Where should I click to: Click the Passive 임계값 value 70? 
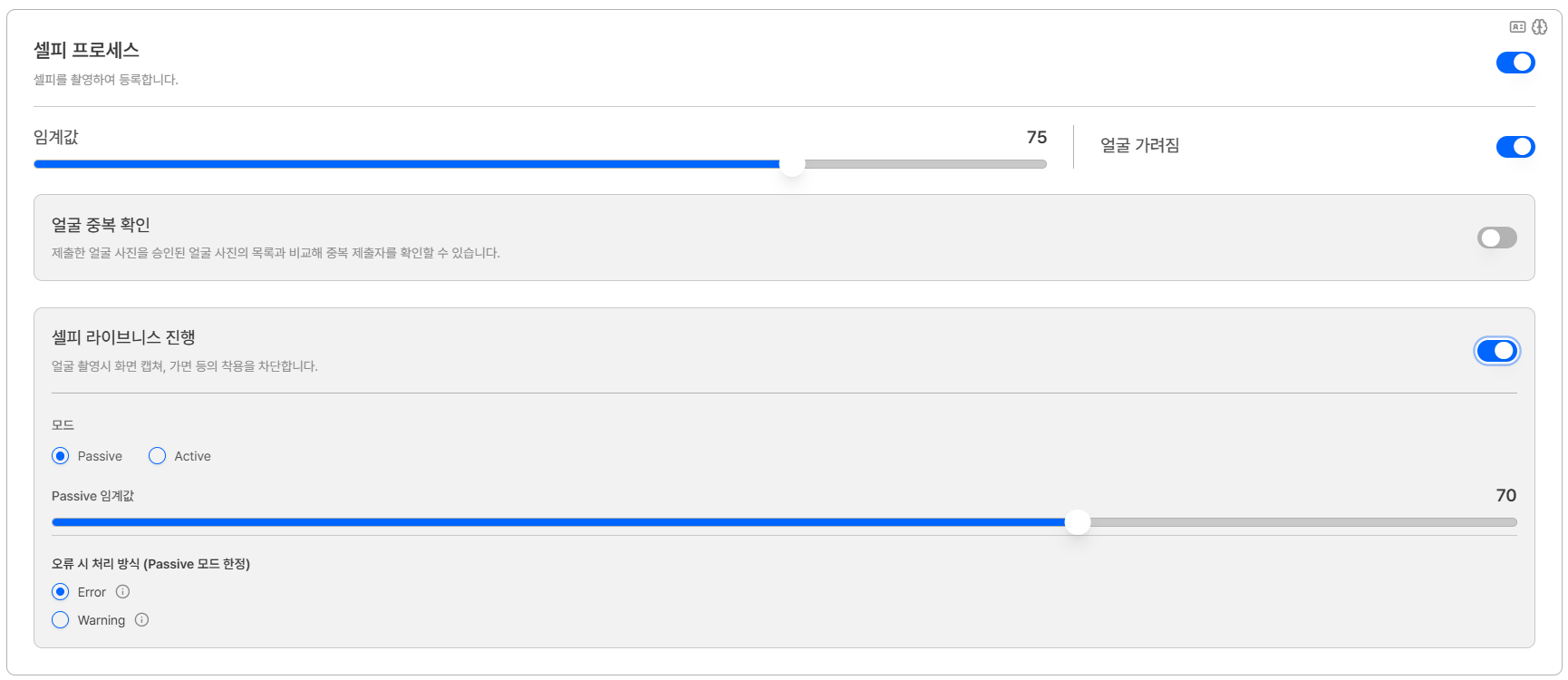[x=1506, y=495]
